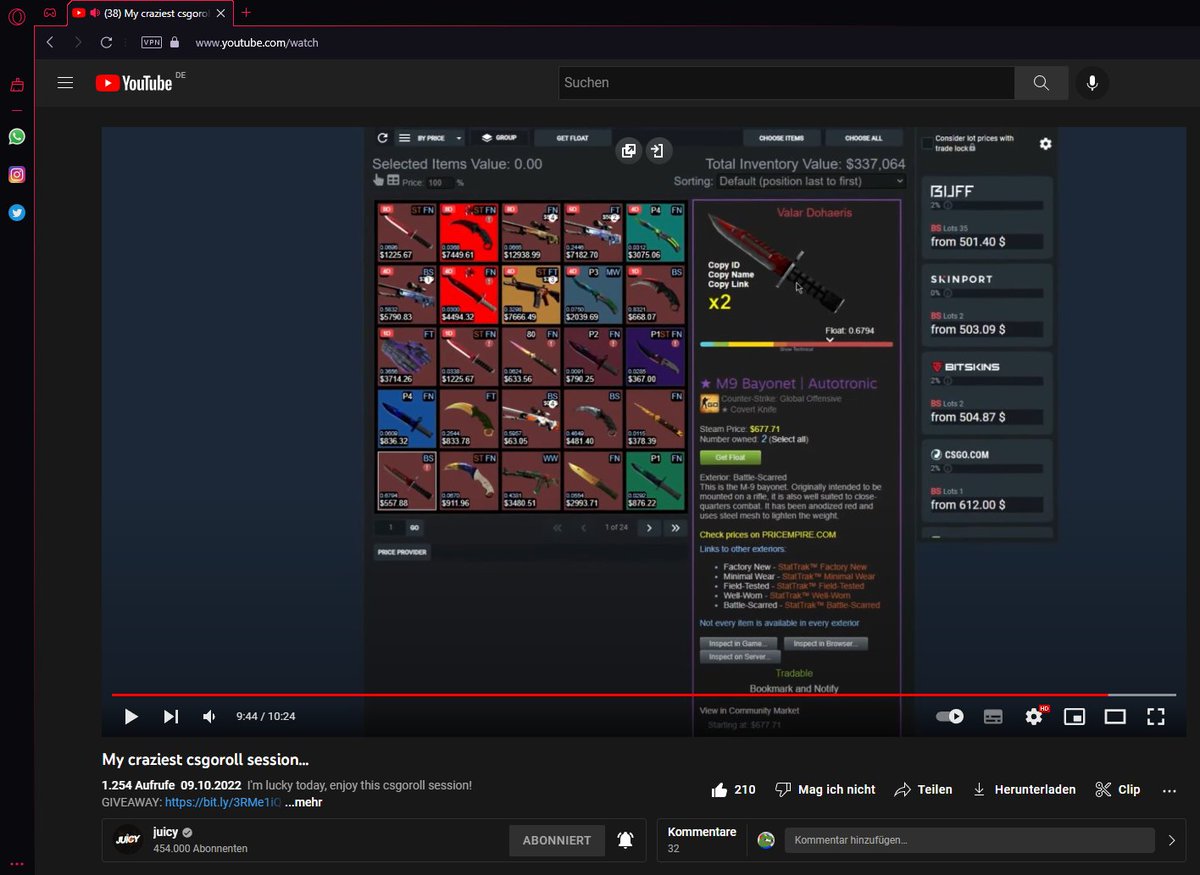Screen dimensions: 1200x875
Task: Enter fullscreen mode
Action: (1156, 716)
